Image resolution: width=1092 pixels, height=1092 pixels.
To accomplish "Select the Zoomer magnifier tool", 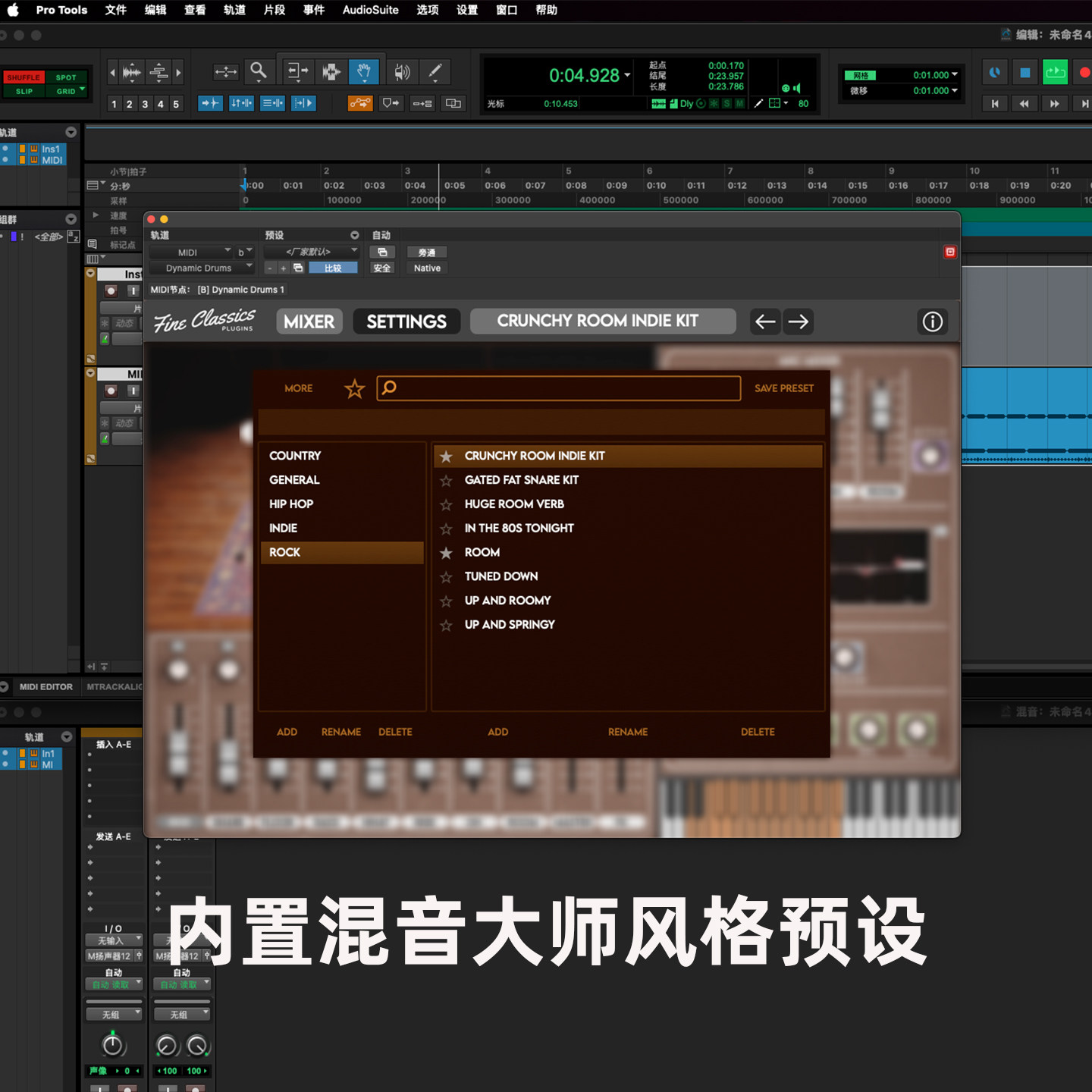I will click(259, 72).
